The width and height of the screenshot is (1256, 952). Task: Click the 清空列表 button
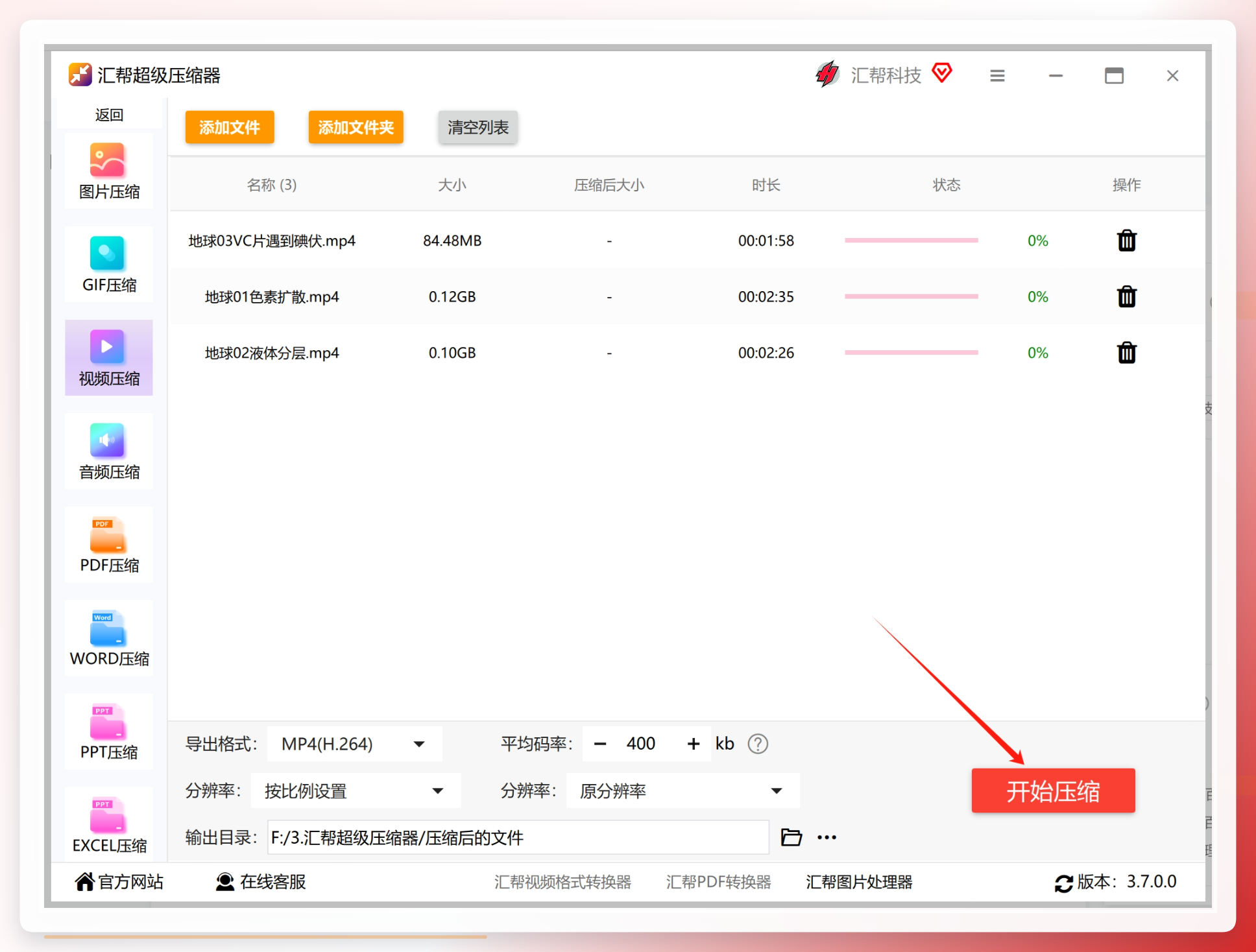(x=478, y=127)
